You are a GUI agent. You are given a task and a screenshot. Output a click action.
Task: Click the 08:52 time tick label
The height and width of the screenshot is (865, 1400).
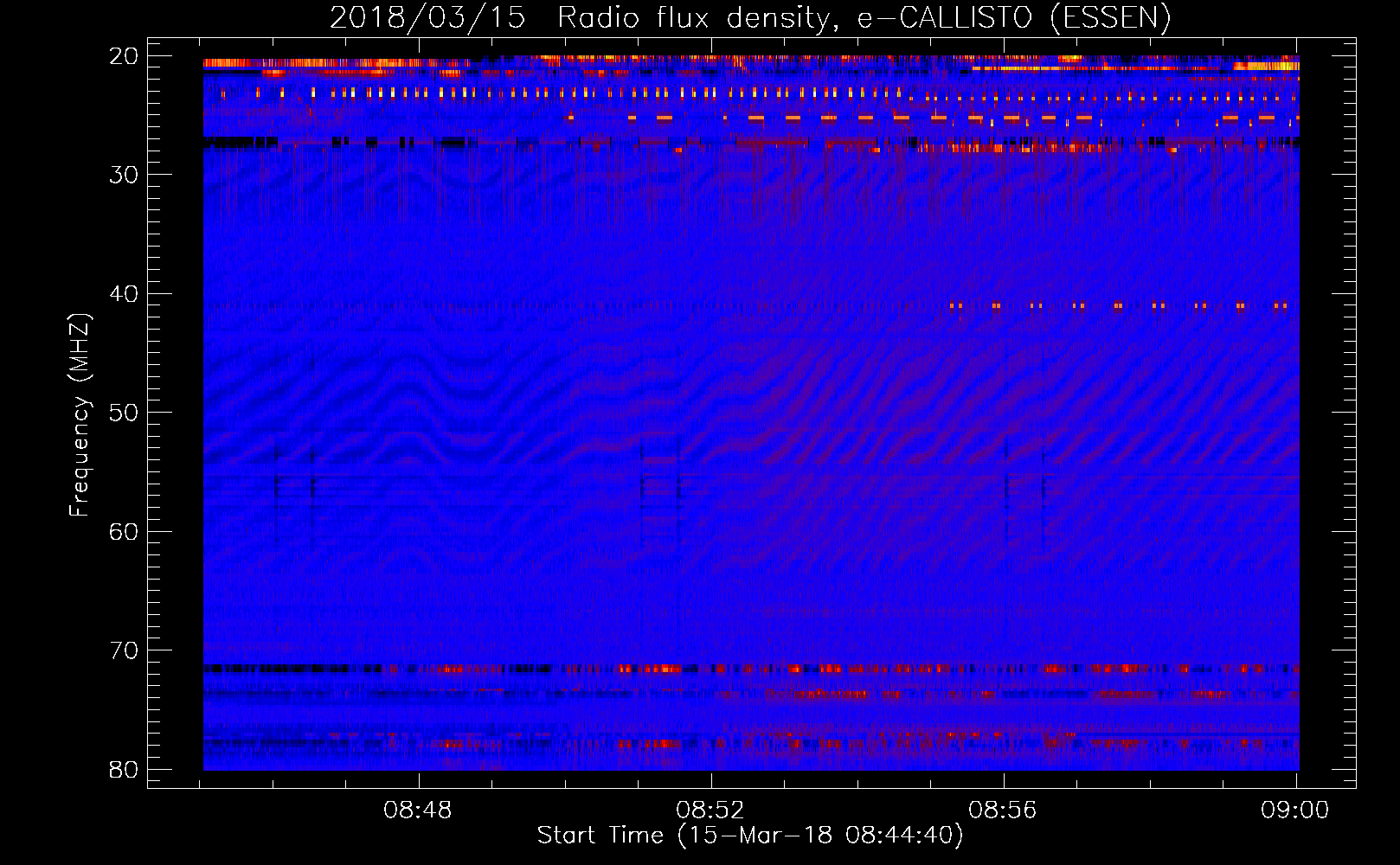pyautogui.click(x=710, y=811)
